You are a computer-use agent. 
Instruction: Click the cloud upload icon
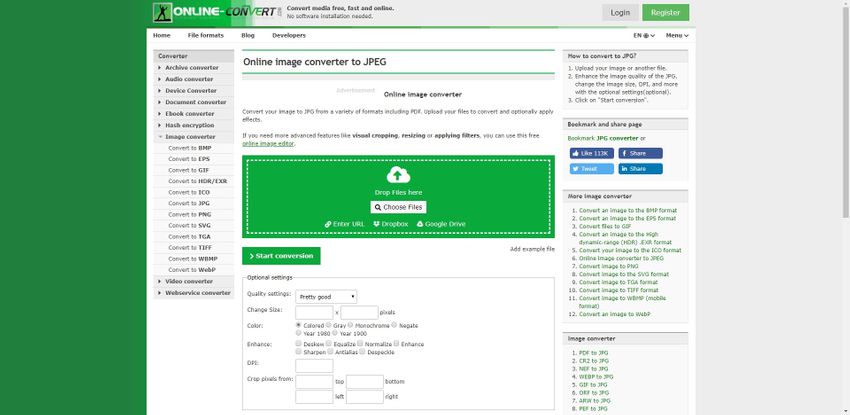click(398, 175)
